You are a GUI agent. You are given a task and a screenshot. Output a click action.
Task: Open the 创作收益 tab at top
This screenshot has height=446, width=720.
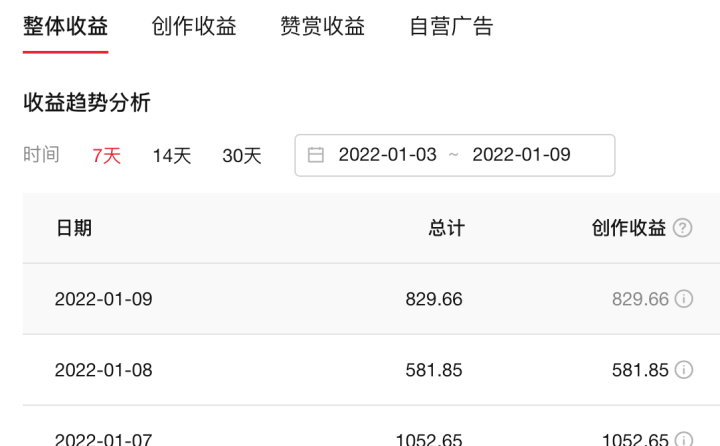pos(194,27)
